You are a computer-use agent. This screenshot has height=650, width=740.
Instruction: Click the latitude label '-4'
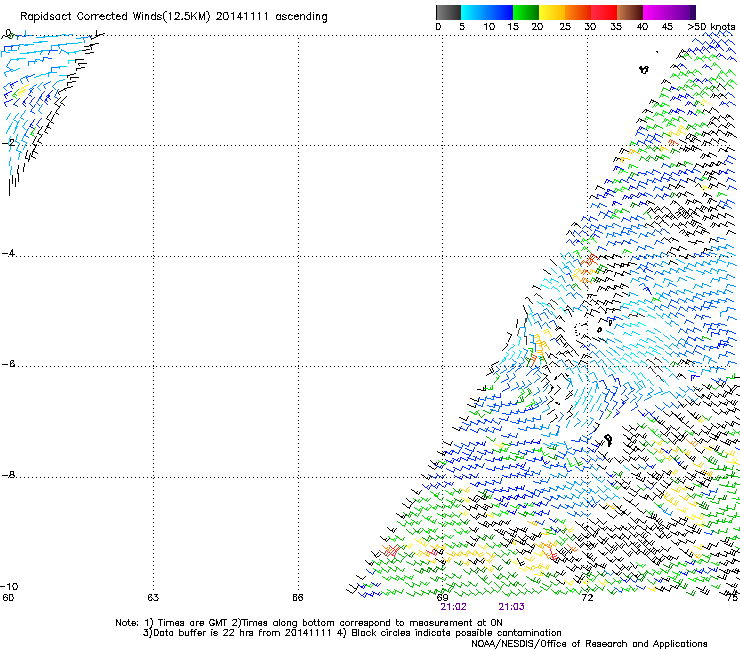pyautogui.click(x=8, y=253)
